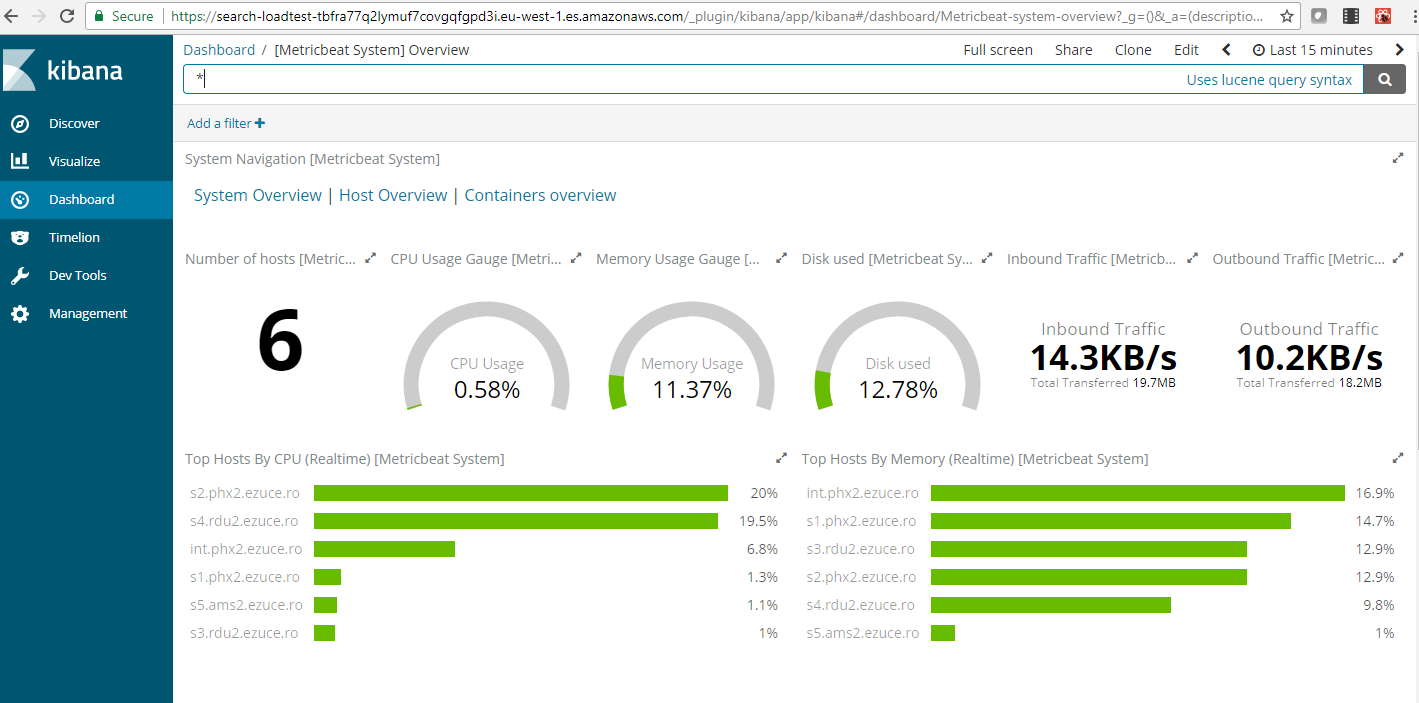Open Dev Tools via its wrench icon

(x=20, y=275)
